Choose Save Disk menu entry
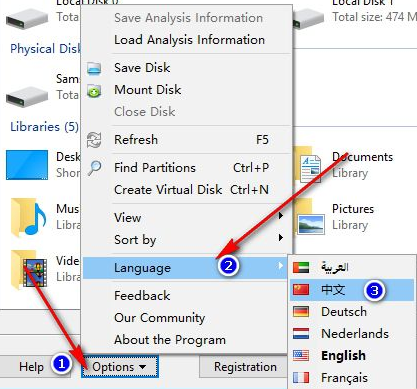The image size is (417, 389). [187, 68]
